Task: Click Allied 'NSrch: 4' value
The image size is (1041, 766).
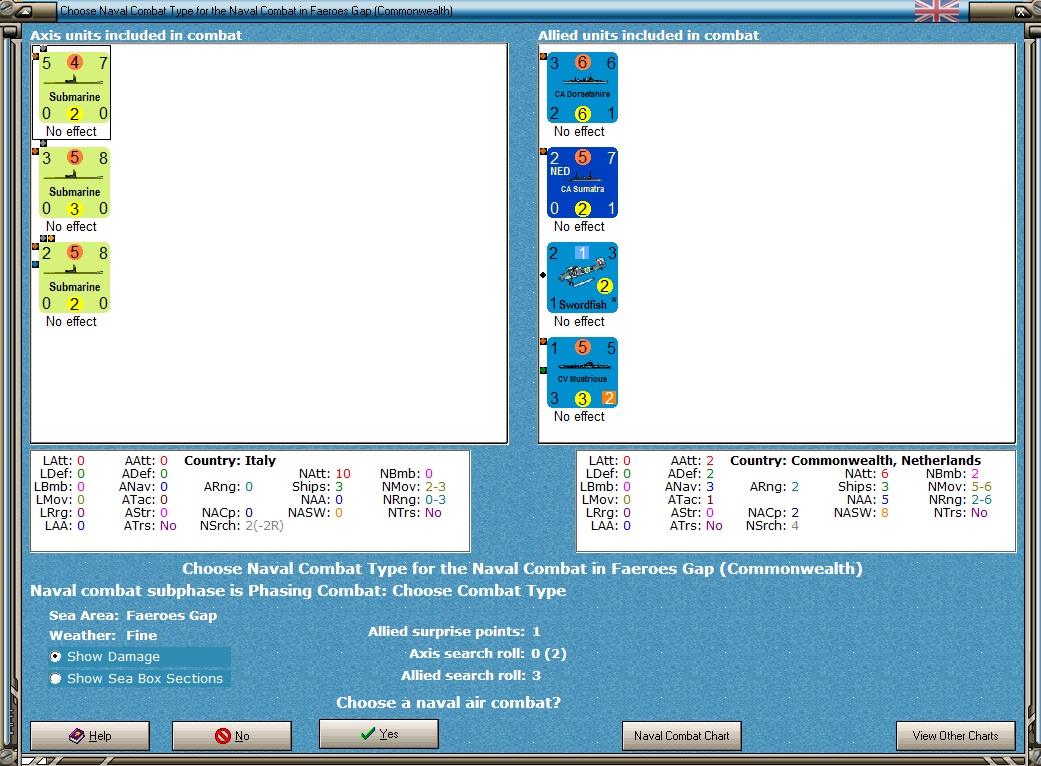Action: [772, 526]
